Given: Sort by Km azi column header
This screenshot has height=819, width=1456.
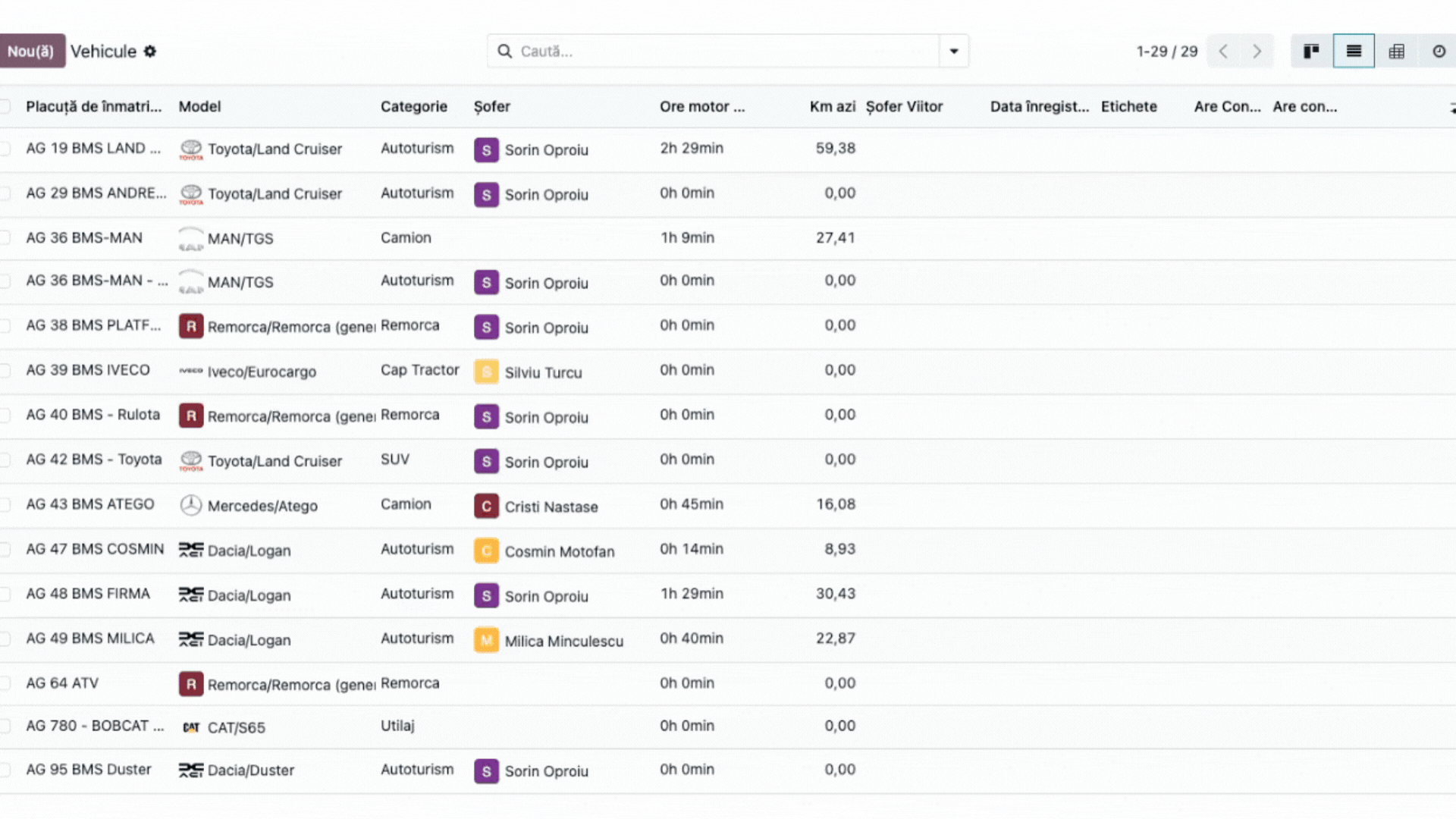Looking at the screenshot, I should 833,107.
